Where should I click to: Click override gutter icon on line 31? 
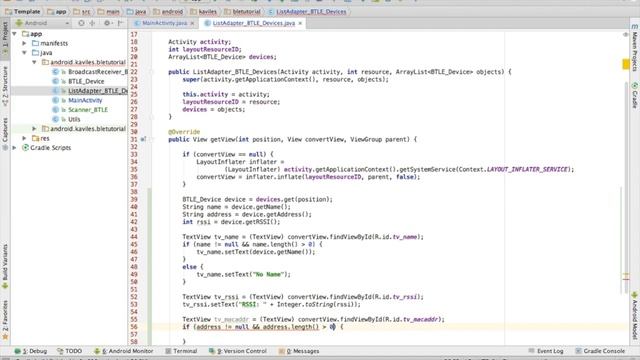pos(143,140)
